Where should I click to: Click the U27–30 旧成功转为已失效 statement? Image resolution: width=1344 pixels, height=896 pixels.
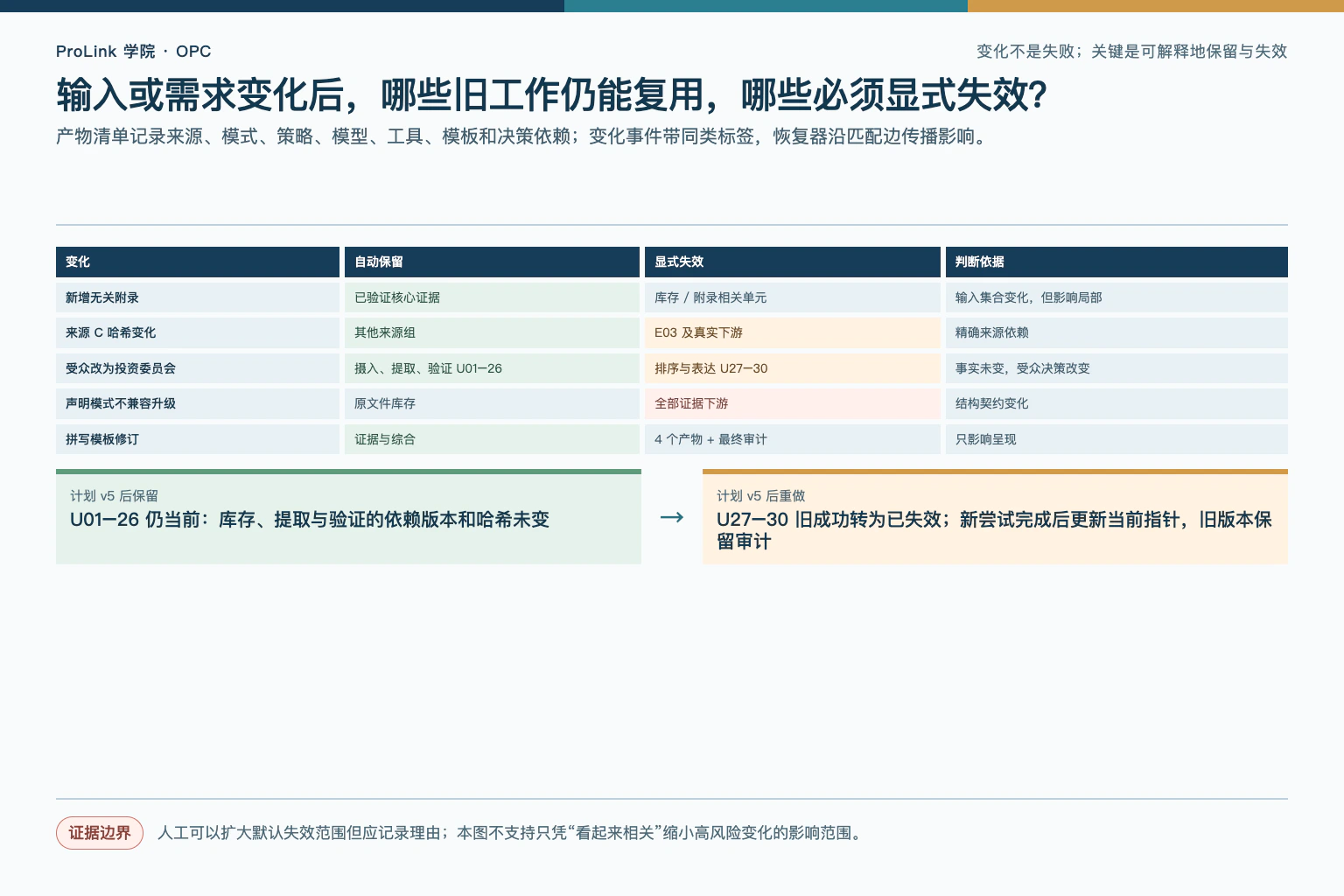point(994,530)
